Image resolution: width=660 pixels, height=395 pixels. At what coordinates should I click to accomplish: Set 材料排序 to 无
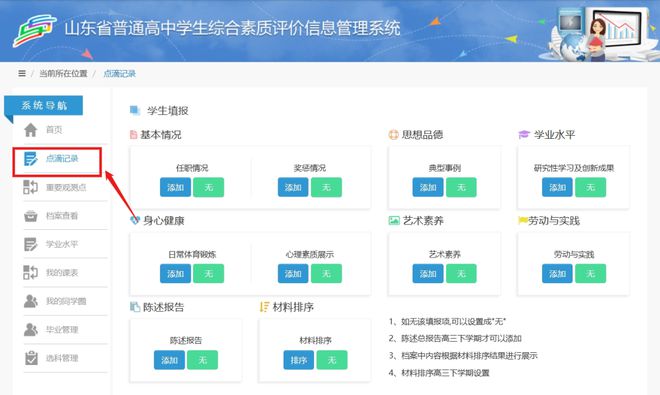pyautogui.click(x=332, y=360)
